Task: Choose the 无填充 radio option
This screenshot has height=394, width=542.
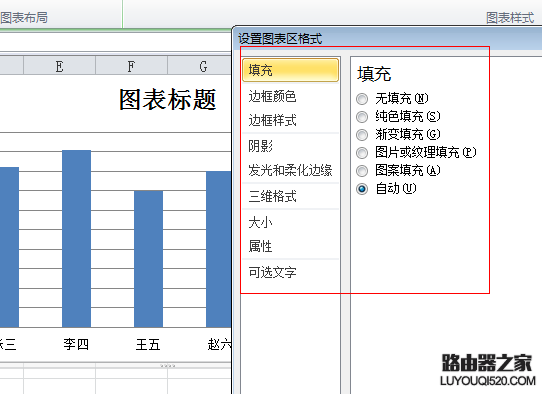Action: tap(362, 99)
